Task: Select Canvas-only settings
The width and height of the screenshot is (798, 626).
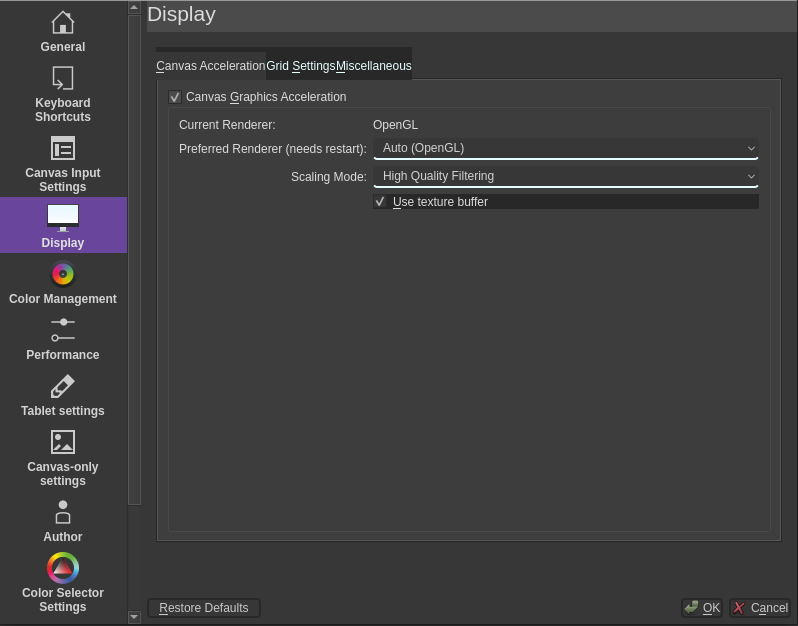Action: click(62, 458)
